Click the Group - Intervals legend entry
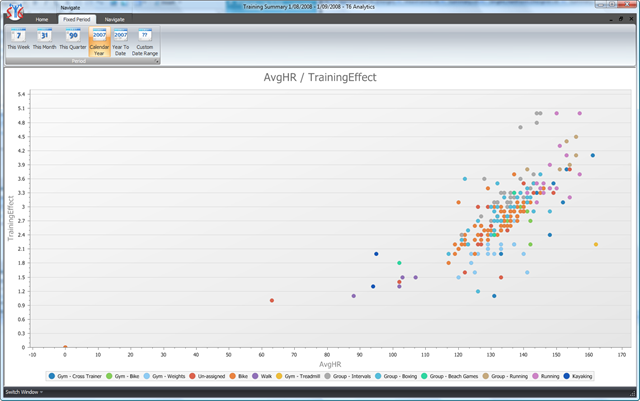The width and height of the screenshot is (640, 401). pyautogui.click(x=347, y=376)
